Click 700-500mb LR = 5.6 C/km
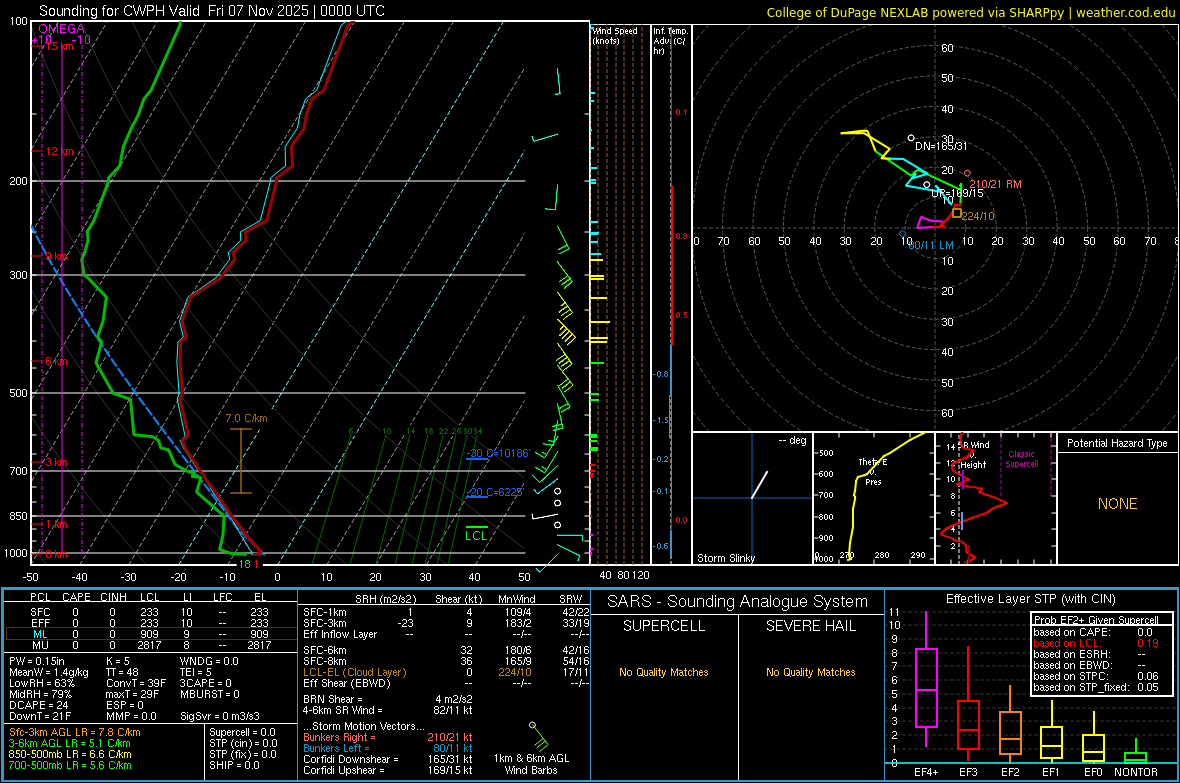This screenshot has height=783, width=1180. pyautogui.click(x=70, y=765)
